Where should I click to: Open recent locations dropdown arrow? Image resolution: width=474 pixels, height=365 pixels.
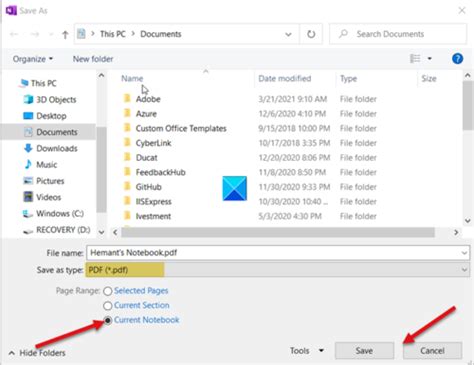[x=51, y=34]
